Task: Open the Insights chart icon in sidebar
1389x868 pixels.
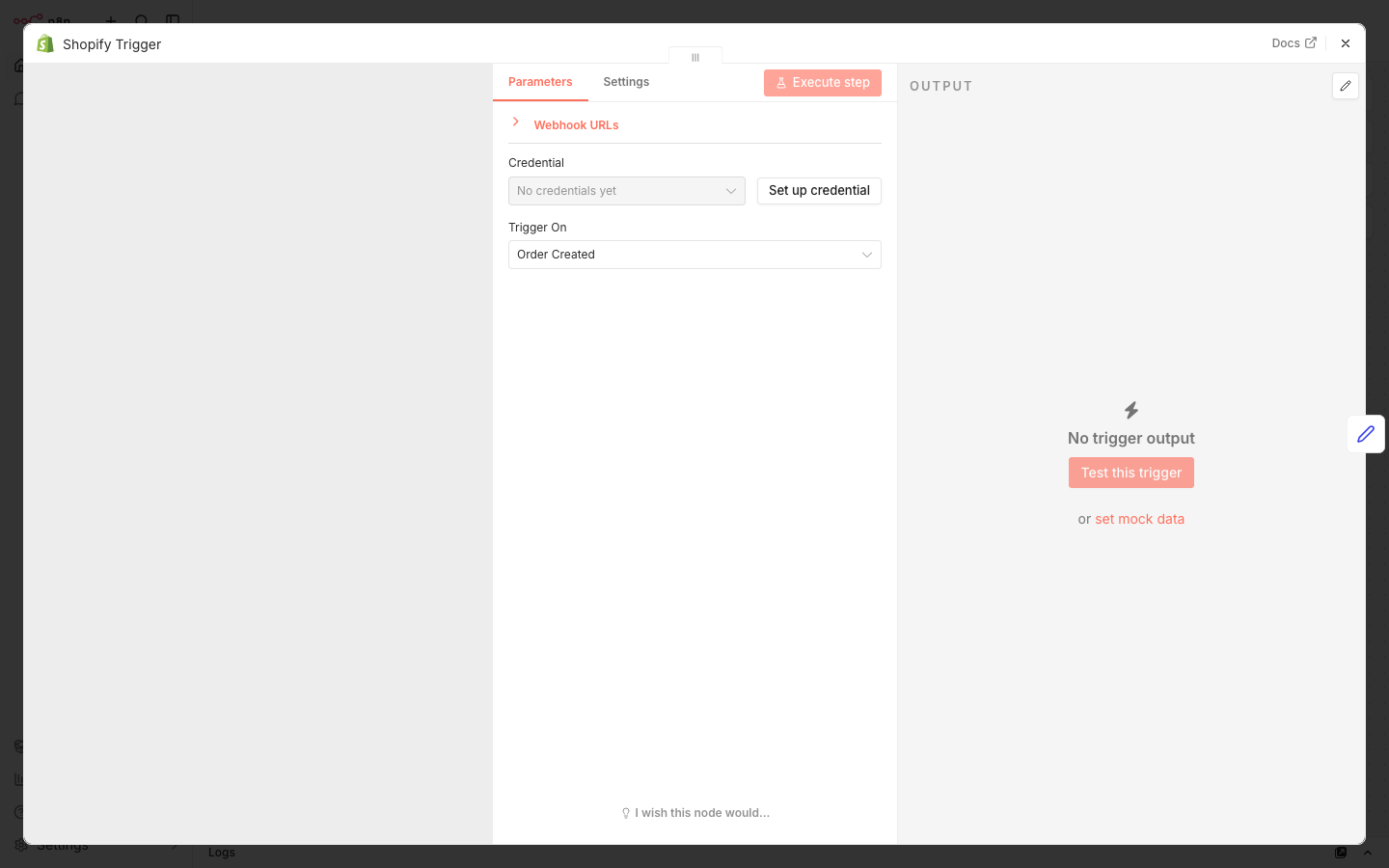Action: (x=19, y=779)
